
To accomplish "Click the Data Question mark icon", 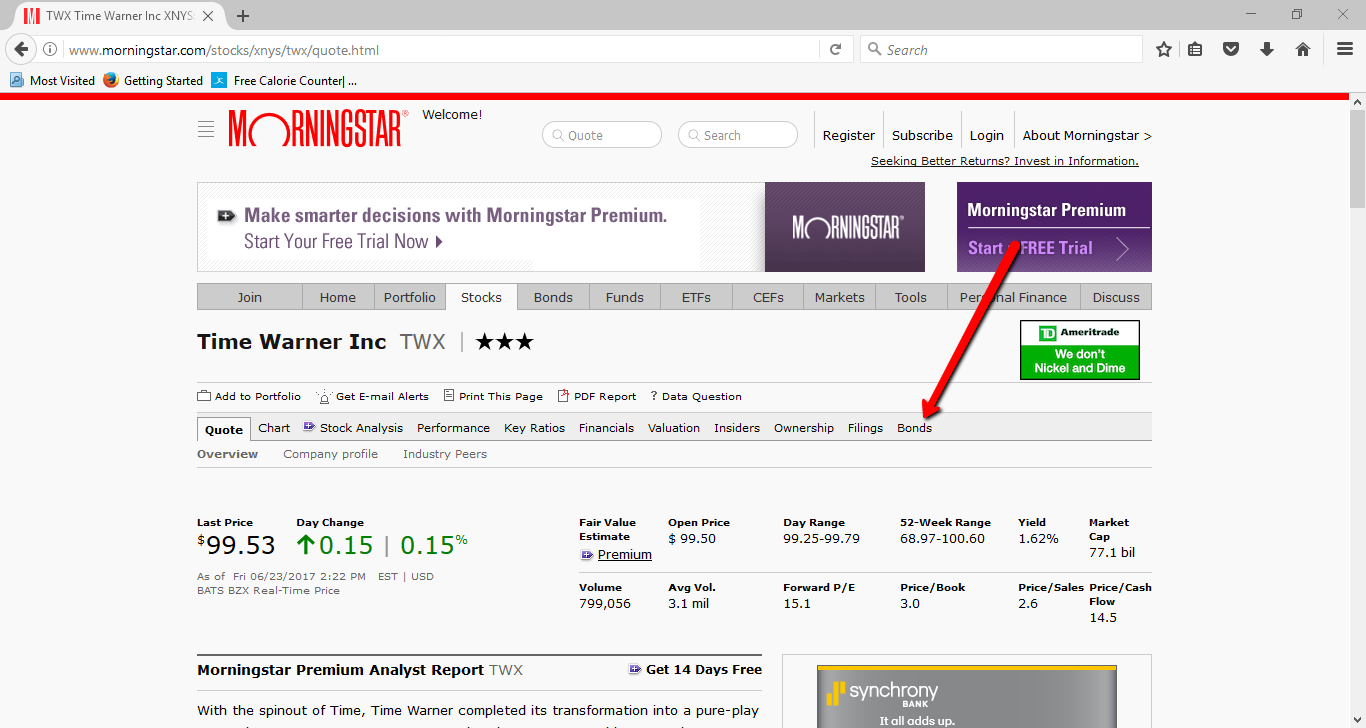I will 654,396.
